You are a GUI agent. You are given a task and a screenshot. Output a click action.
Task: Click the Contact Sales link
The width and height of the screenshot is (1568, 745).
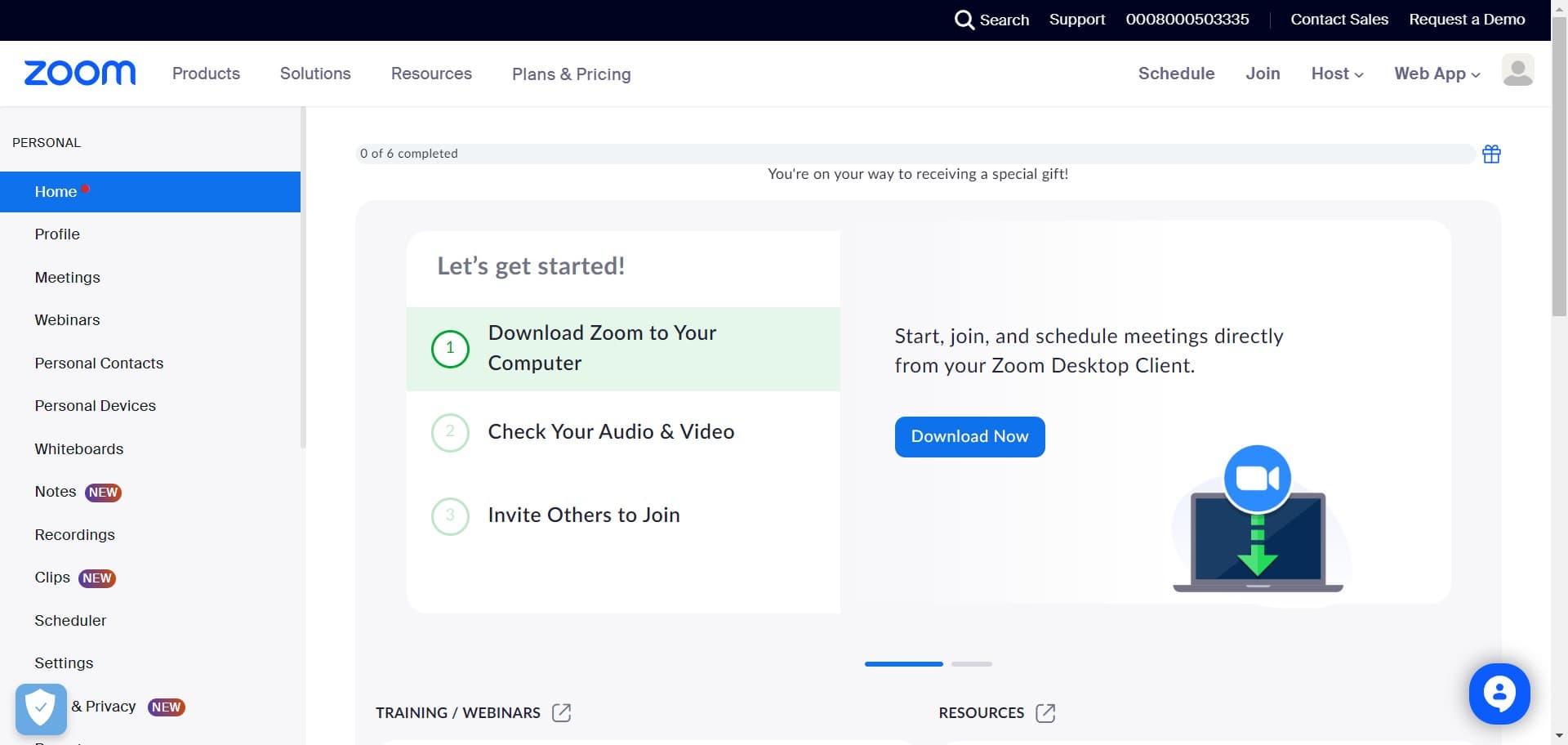click(1339, 20)
